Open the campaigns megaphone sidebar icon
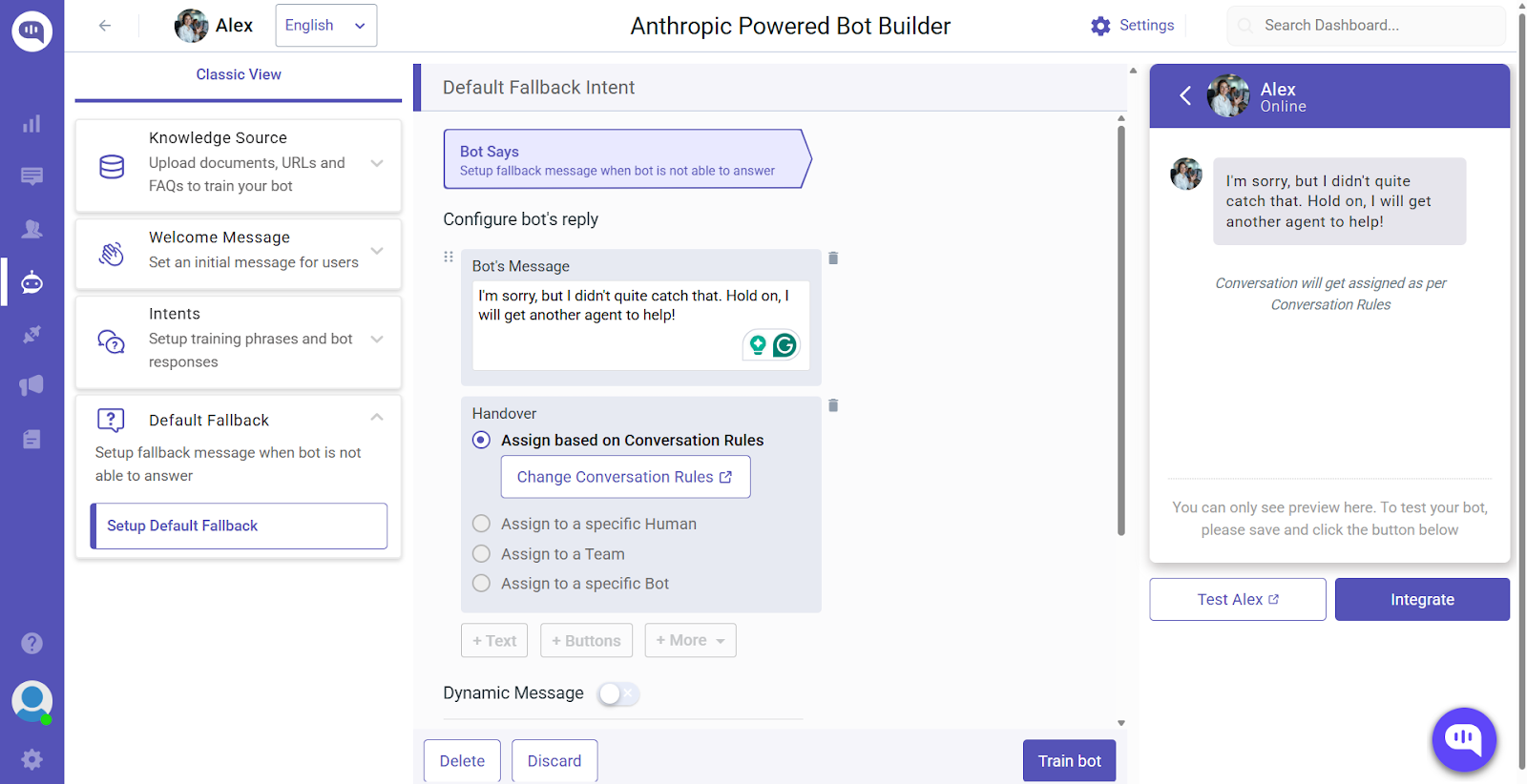The width and height of the screenshot is (1527, 784). pos(31,385)
